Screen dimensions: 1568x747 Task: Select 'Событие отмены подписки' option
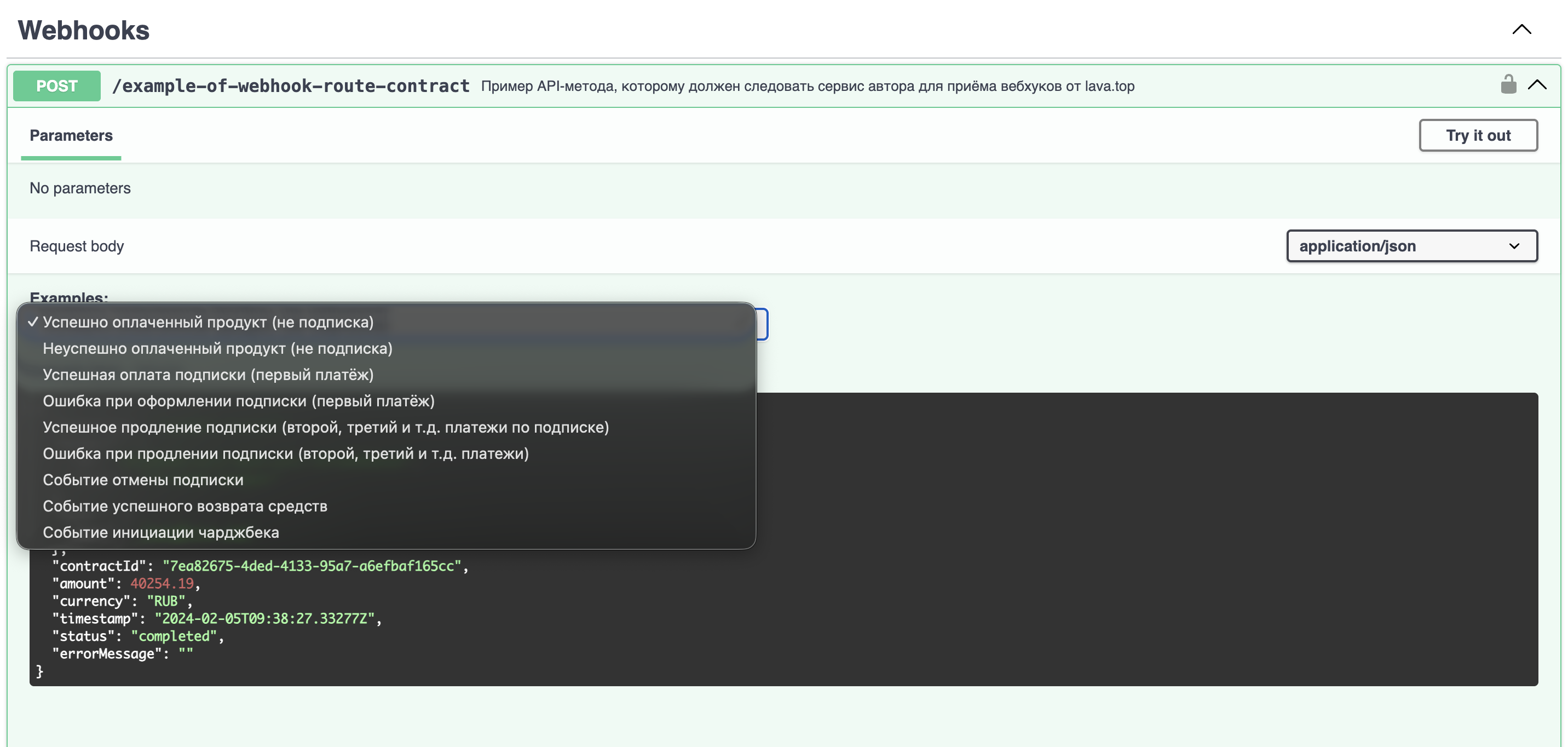click(x=386, y=480)
